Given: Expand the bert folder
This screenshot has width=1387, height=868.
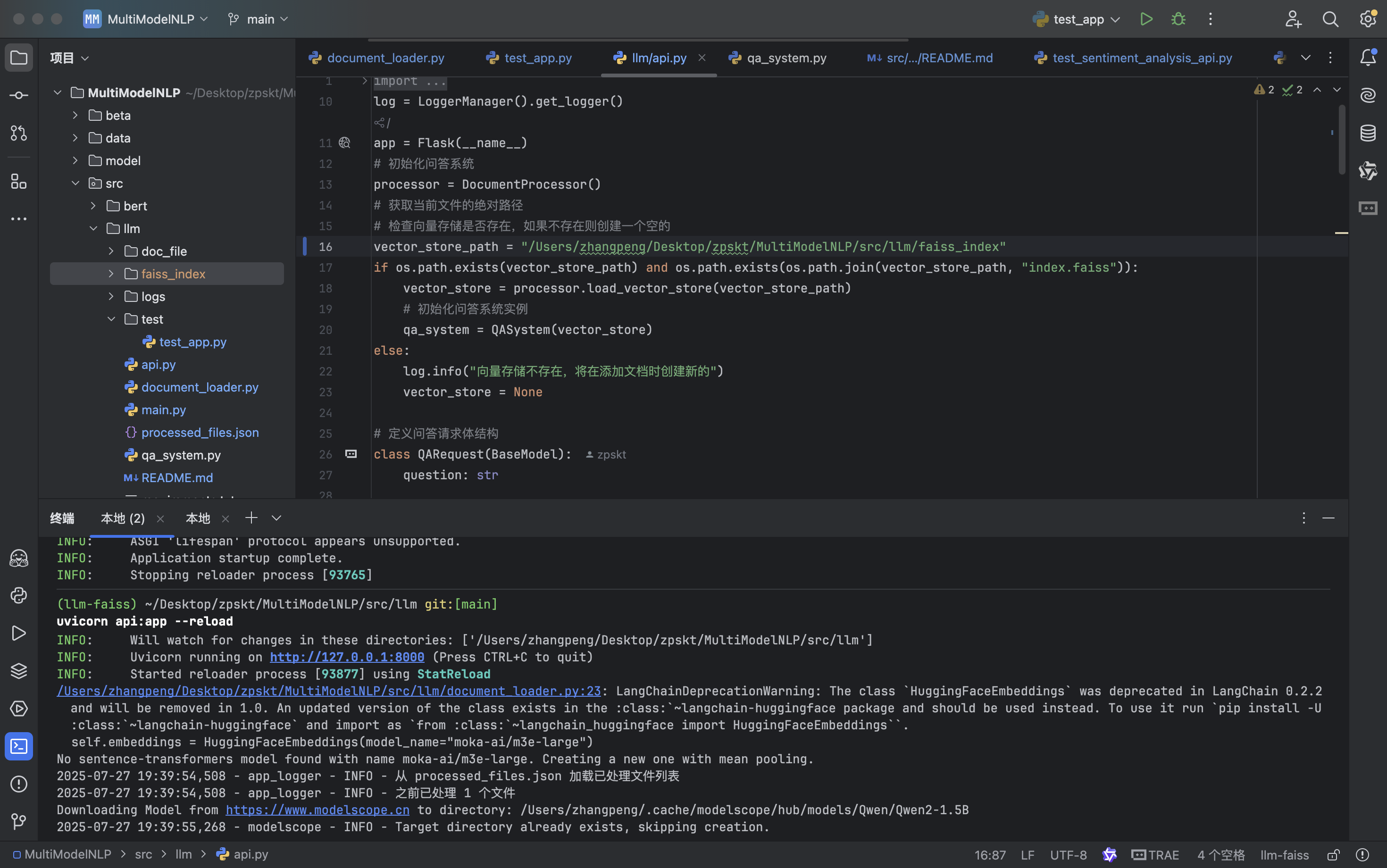Looking at the screenshot, I should [x=93, y=206].
